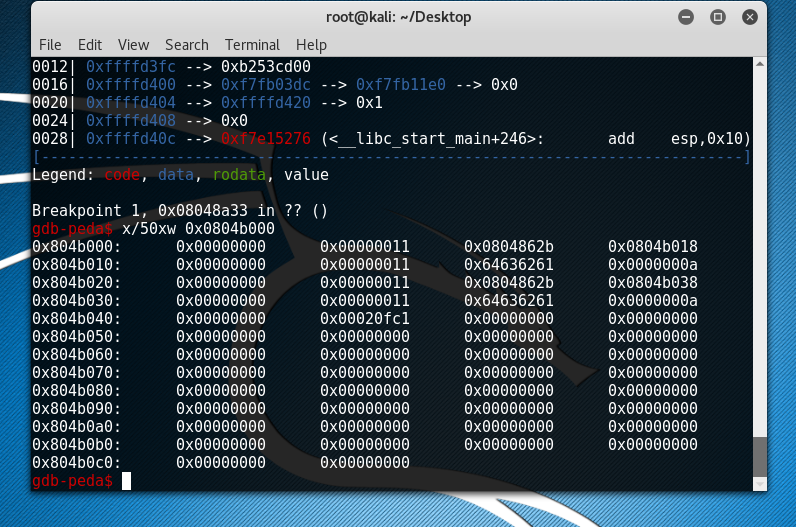Click the memory row label 0x804b0b0:
Image resolution: width=796 pixels, height=527 pixels.
point(77,445)
